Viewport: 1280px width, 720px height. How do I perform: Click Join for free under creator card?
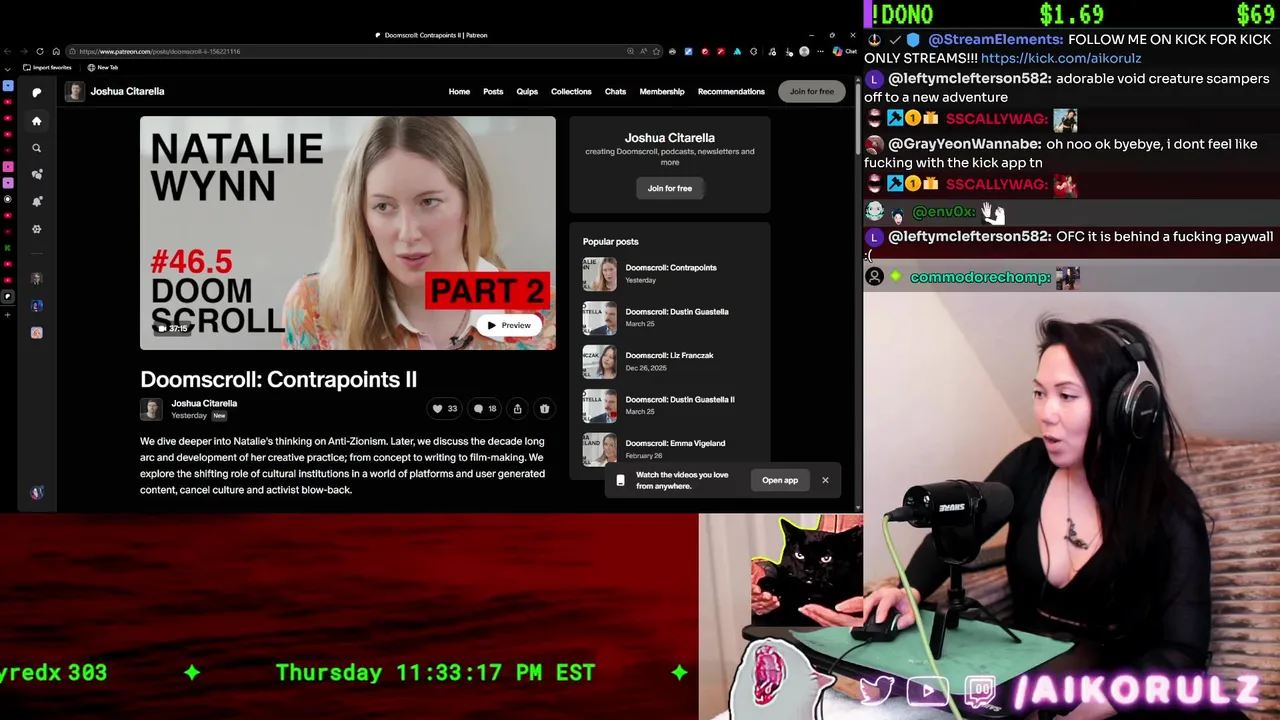pyautogui.click(x=669, y=188)
